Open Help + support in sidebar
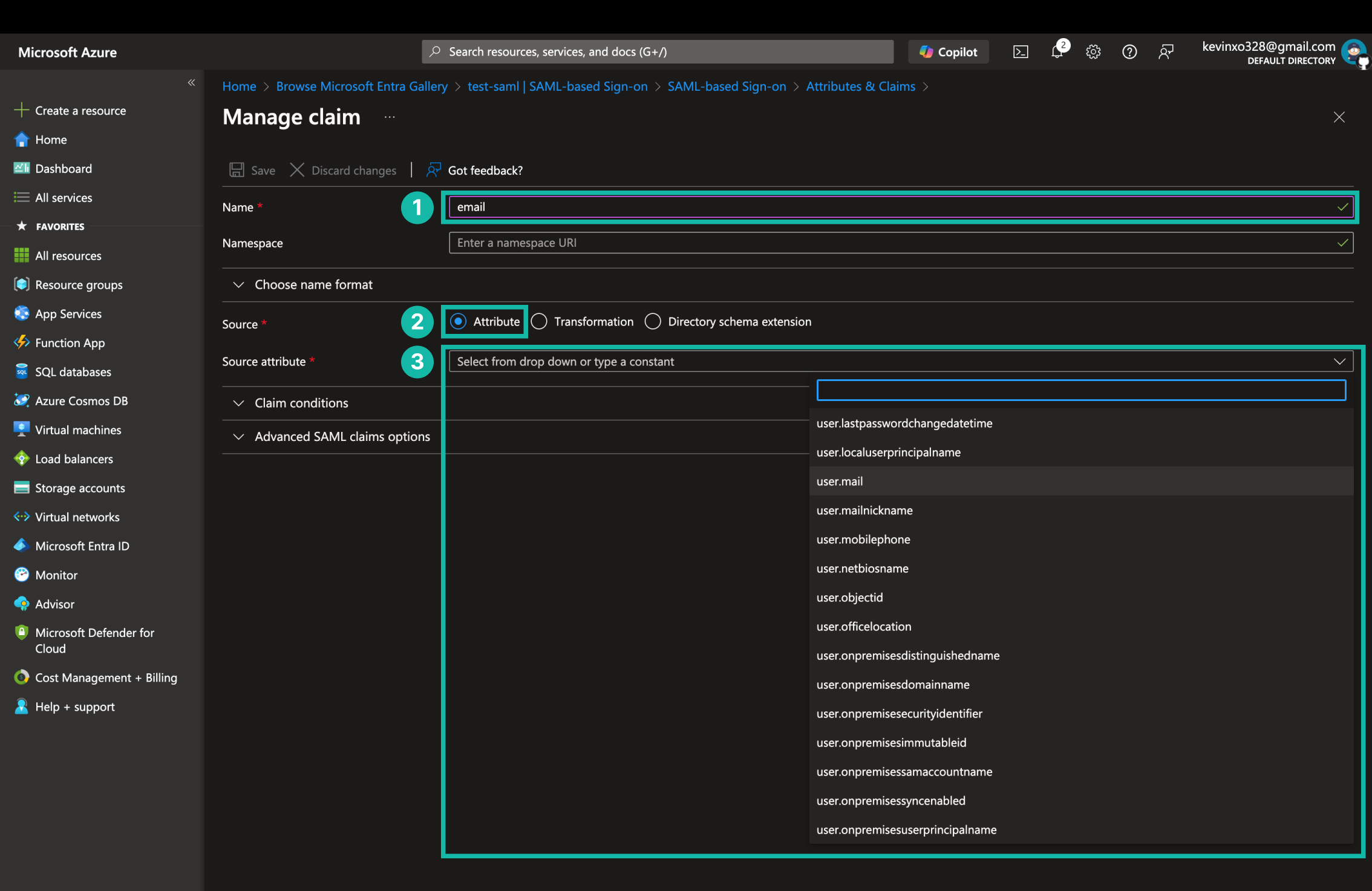The width and height of the screenshot is (1372, 891). point(74,707)
